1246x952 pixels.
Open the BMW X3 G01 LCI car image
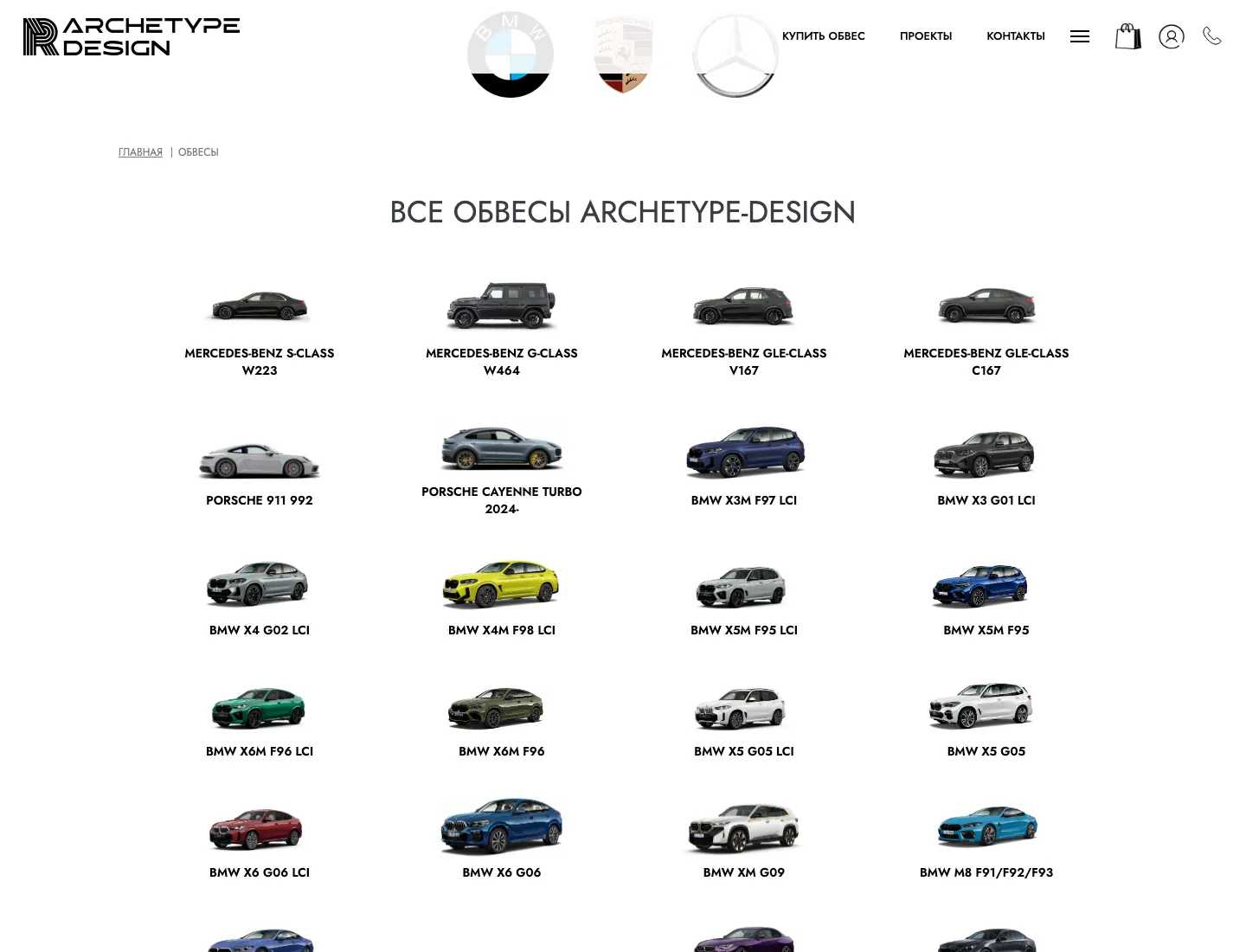[x=985, y=453]
